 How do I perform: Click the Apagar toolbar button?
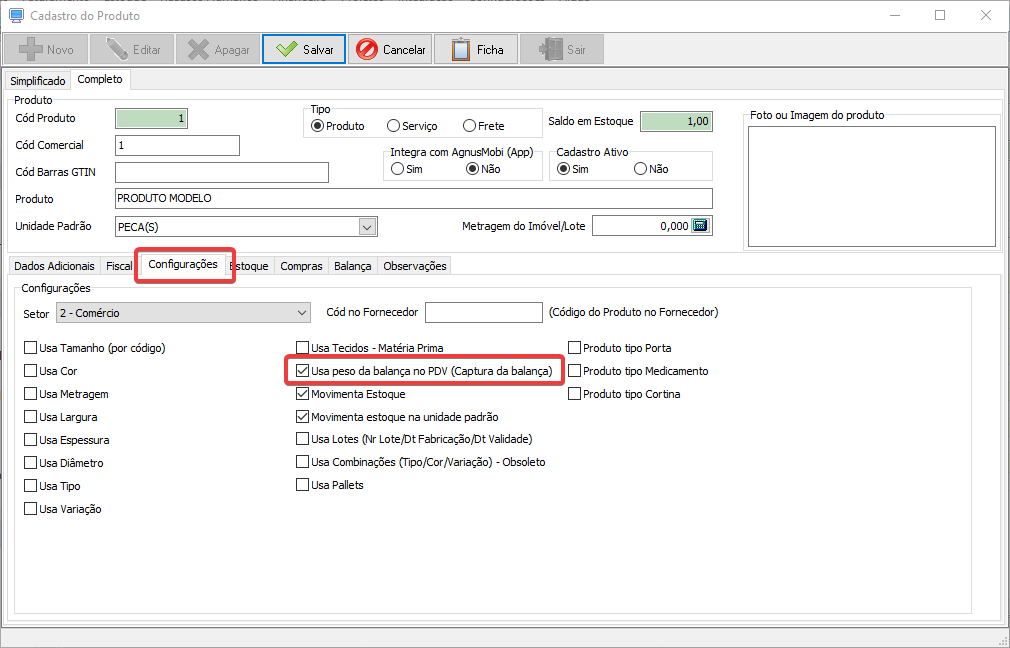tap(218, 50)
